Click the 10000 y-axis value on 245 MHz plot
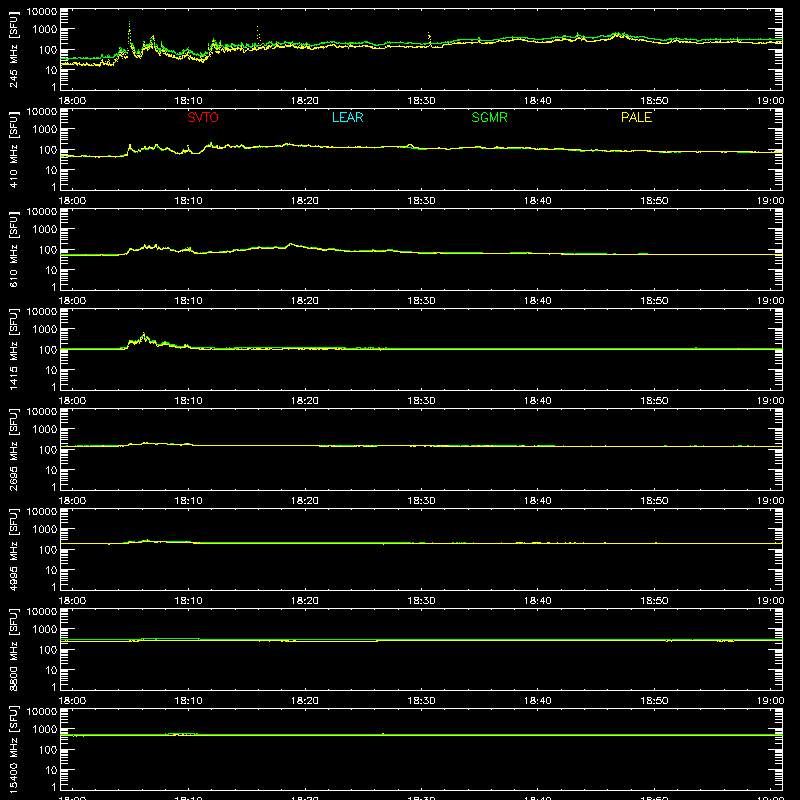800x800 pixels. point(42,12)
